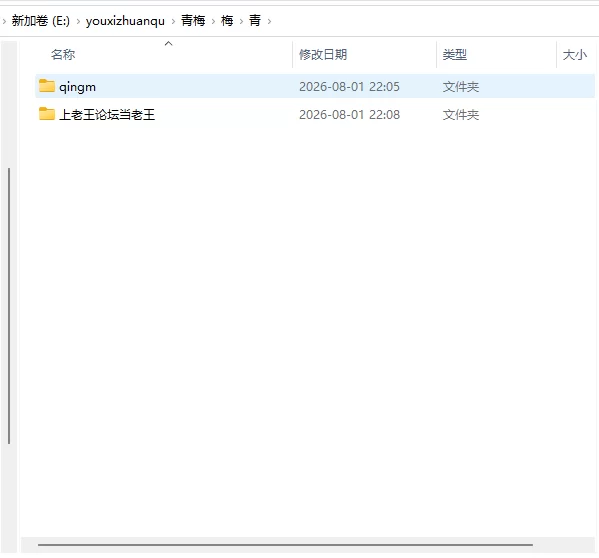Screen dimensions: 599x558
Task: Click the horizontal scrollbar at bottom
Action: [x=285, y=545]
